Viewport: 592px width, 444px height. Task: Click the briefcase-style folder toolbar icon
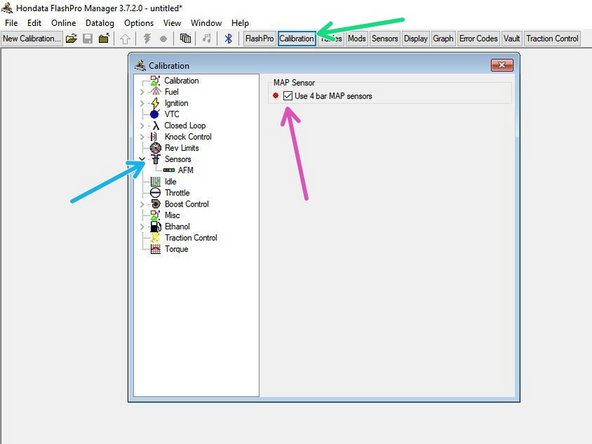pos(104,39)
